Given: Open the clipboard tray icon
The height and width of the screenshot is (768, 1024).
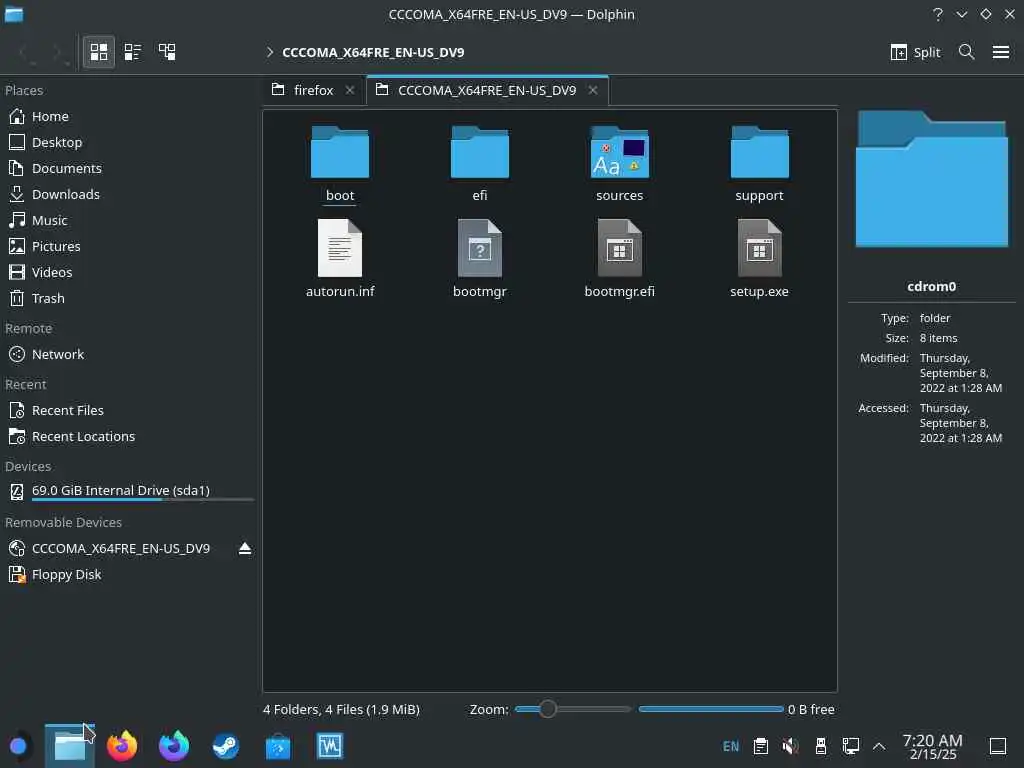Looking at the screenshot, I should pos(761,746).
